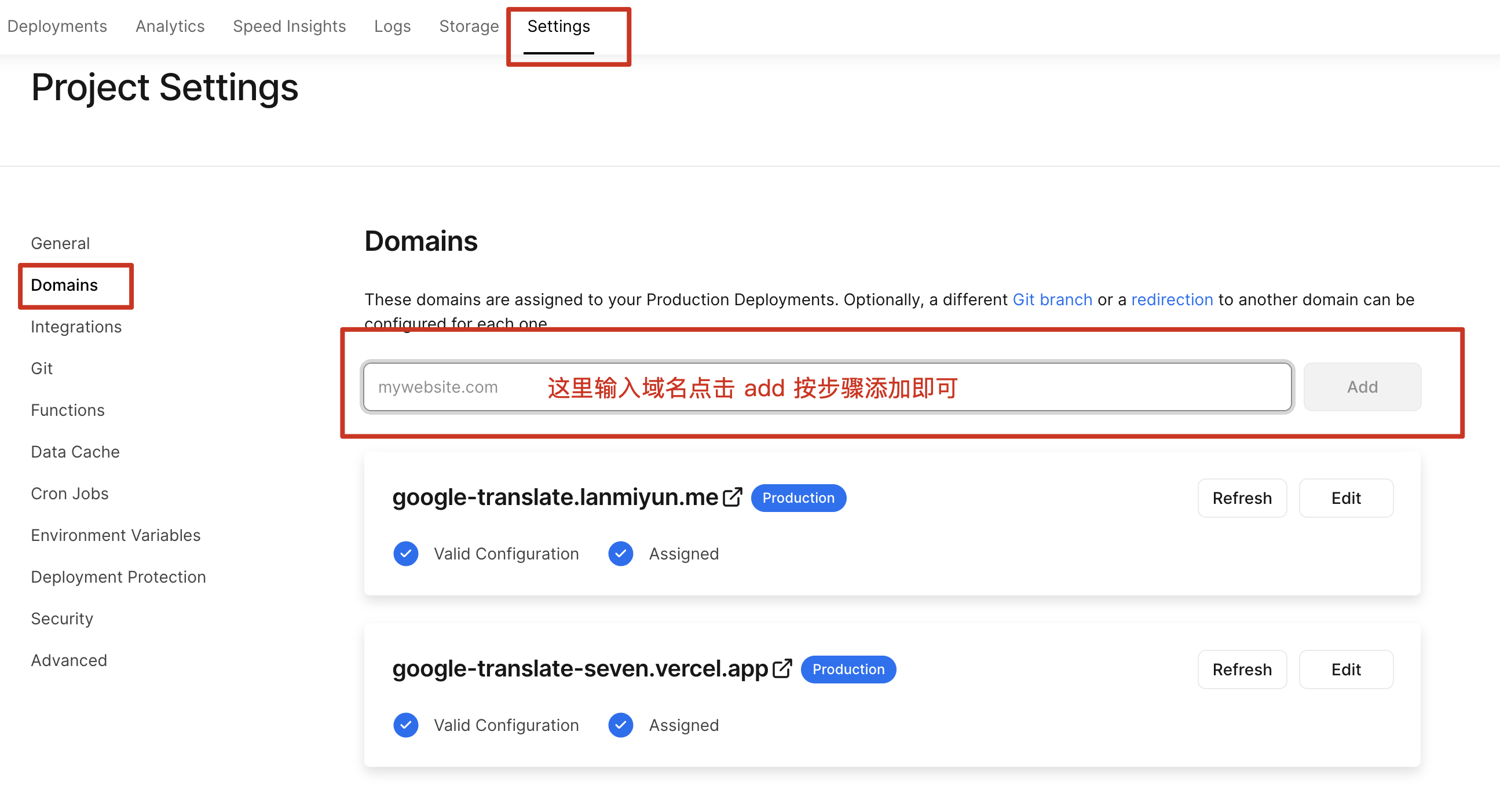This screenshot has width=1500, height=812.
Task: Click Production badge on vercel.app domain
Action: tap(848, 669)
